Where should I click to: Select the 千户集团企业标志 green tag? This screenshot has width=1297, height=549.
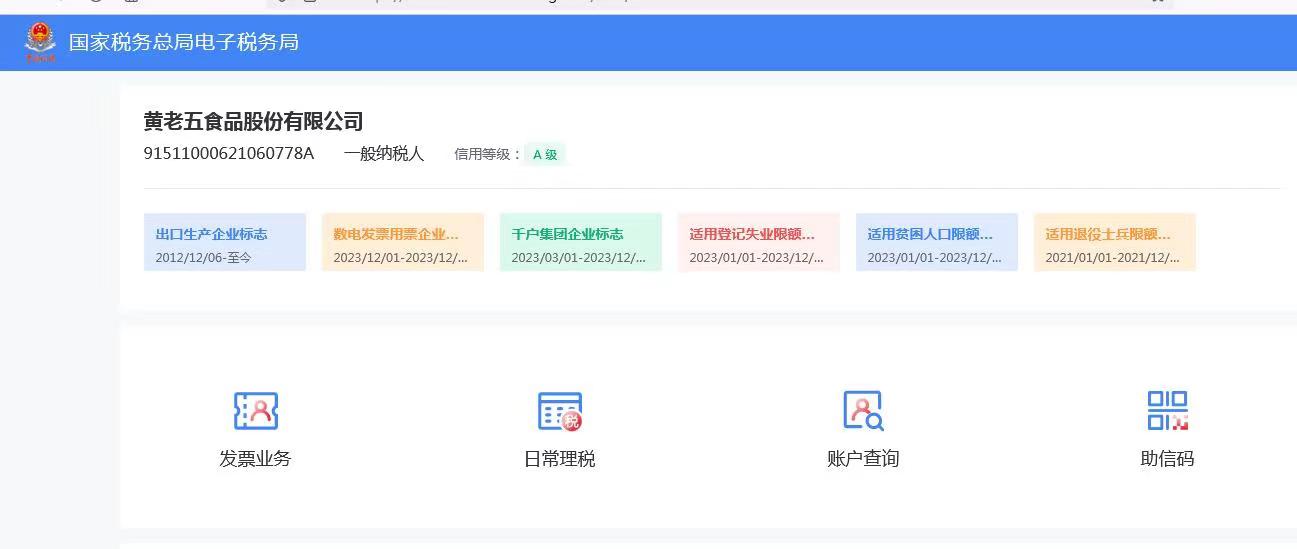click(581, 242)
